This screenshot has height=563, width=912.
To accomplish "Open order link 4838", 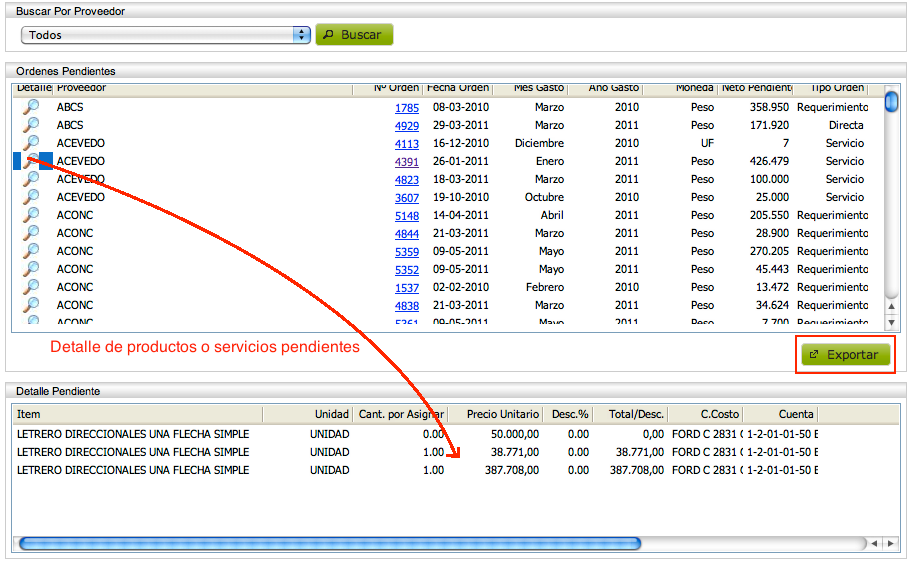I will (x=407, y=306).
